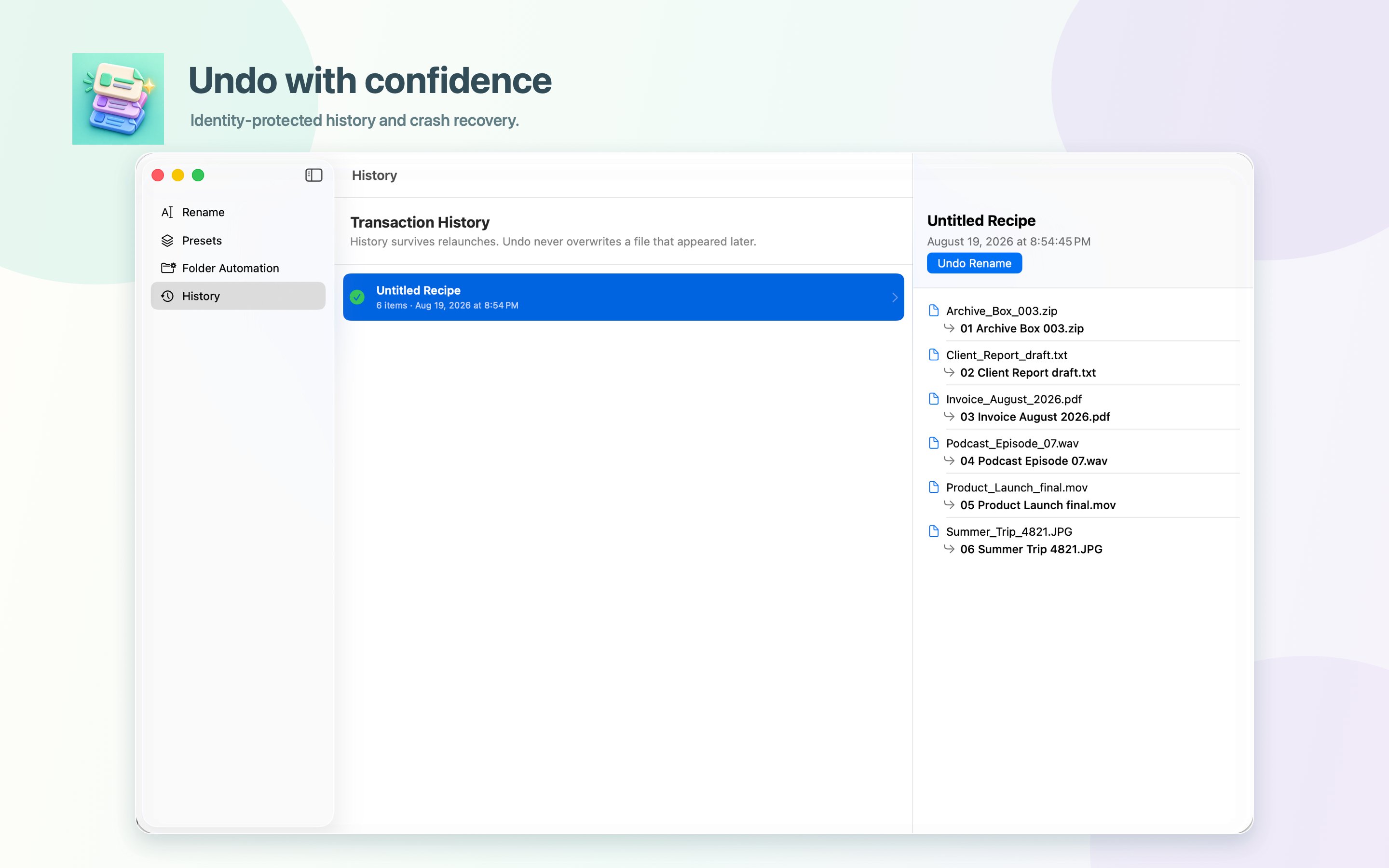Toggle the sidebar visibility icon
Viewport: 1389px width, 868px height.
[x=313, y=175]
